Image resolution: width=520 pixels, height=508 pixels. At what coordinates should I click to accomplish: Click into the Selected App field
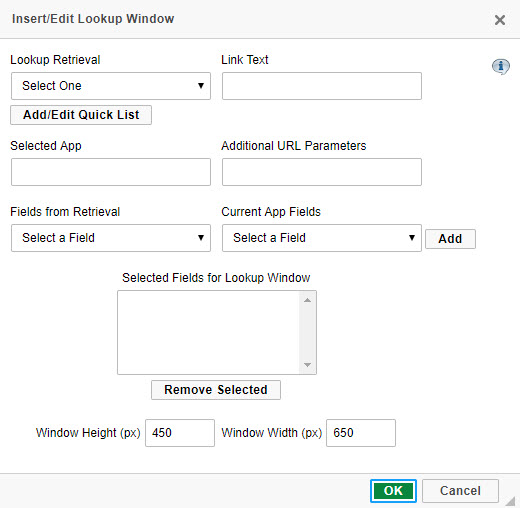tap(111, 172)
